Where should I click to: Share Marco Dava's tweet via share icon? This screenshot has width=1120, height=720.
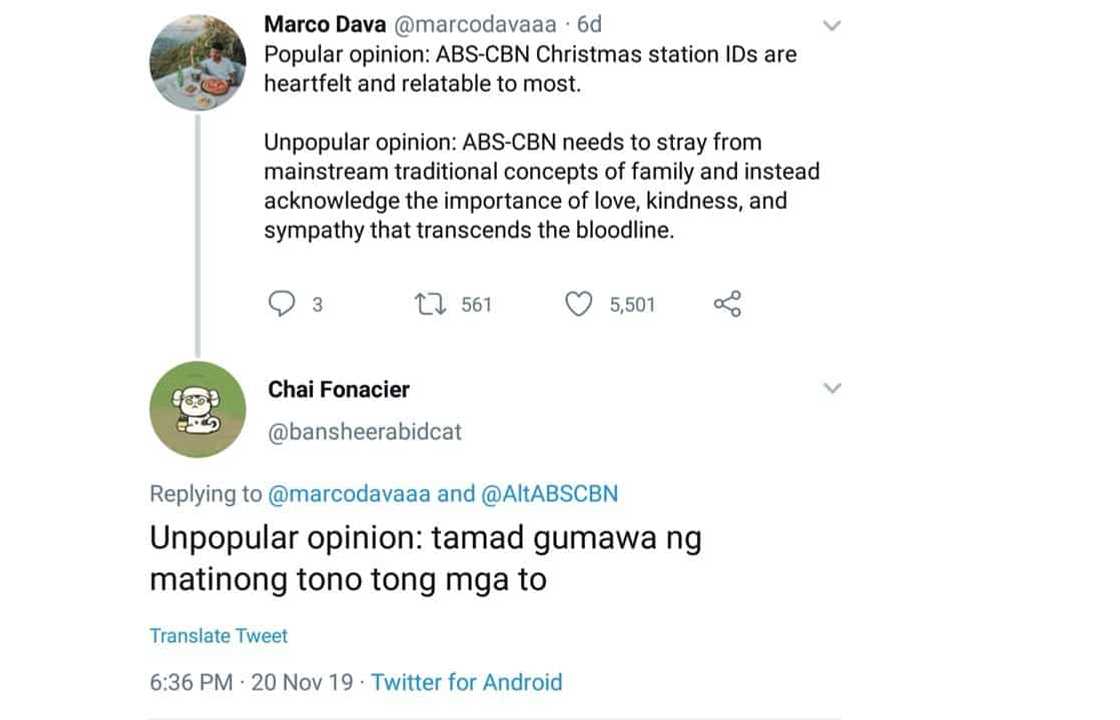click(x=727, y=304)
